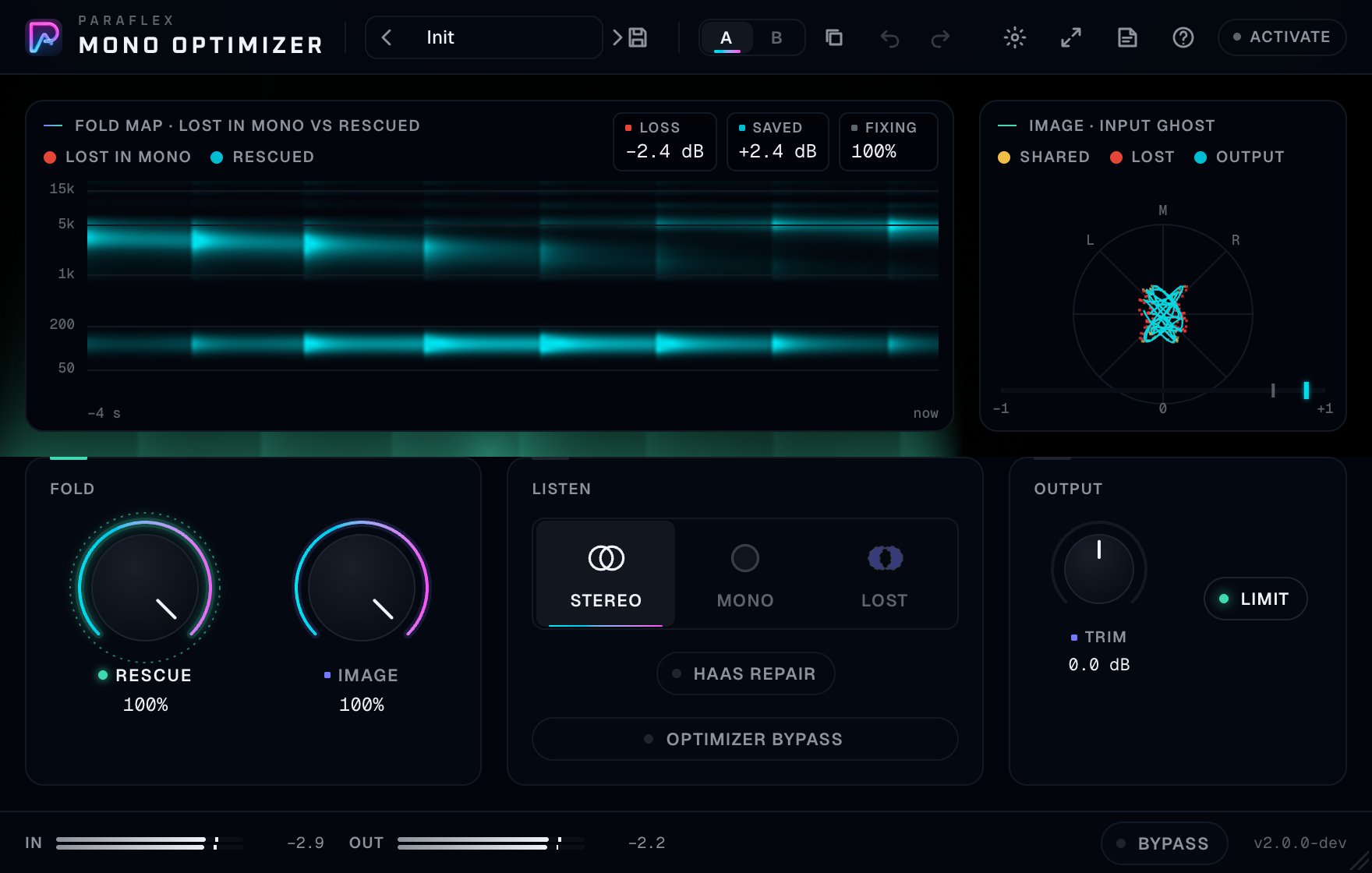This screenshot has width=1372, height=873.
Task: Click the redo arrow icon
Action: pos(941,37)
